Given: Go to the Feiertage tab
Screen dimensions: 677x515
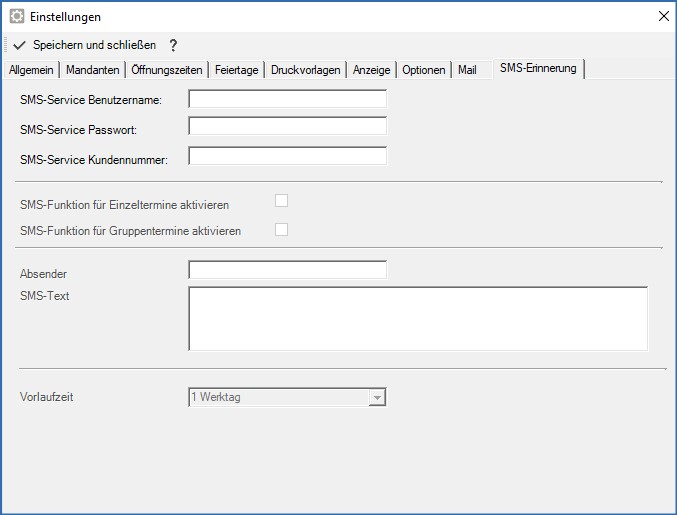Looking at the screenshot, I should (x=237, y=70).
